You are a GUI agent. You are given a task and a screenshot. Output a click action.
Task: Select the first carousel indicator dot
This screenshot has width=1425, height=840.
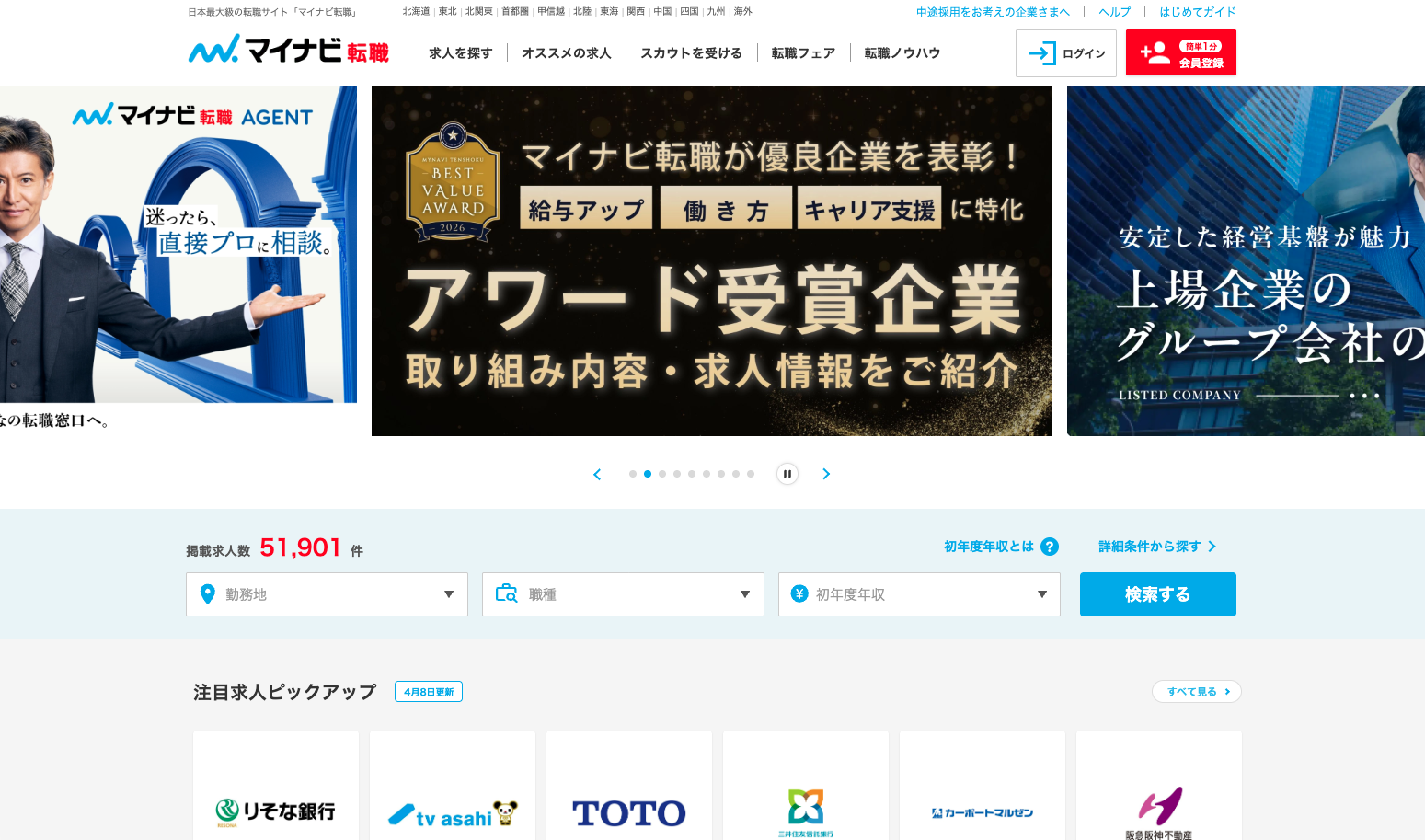pos(633,474)
